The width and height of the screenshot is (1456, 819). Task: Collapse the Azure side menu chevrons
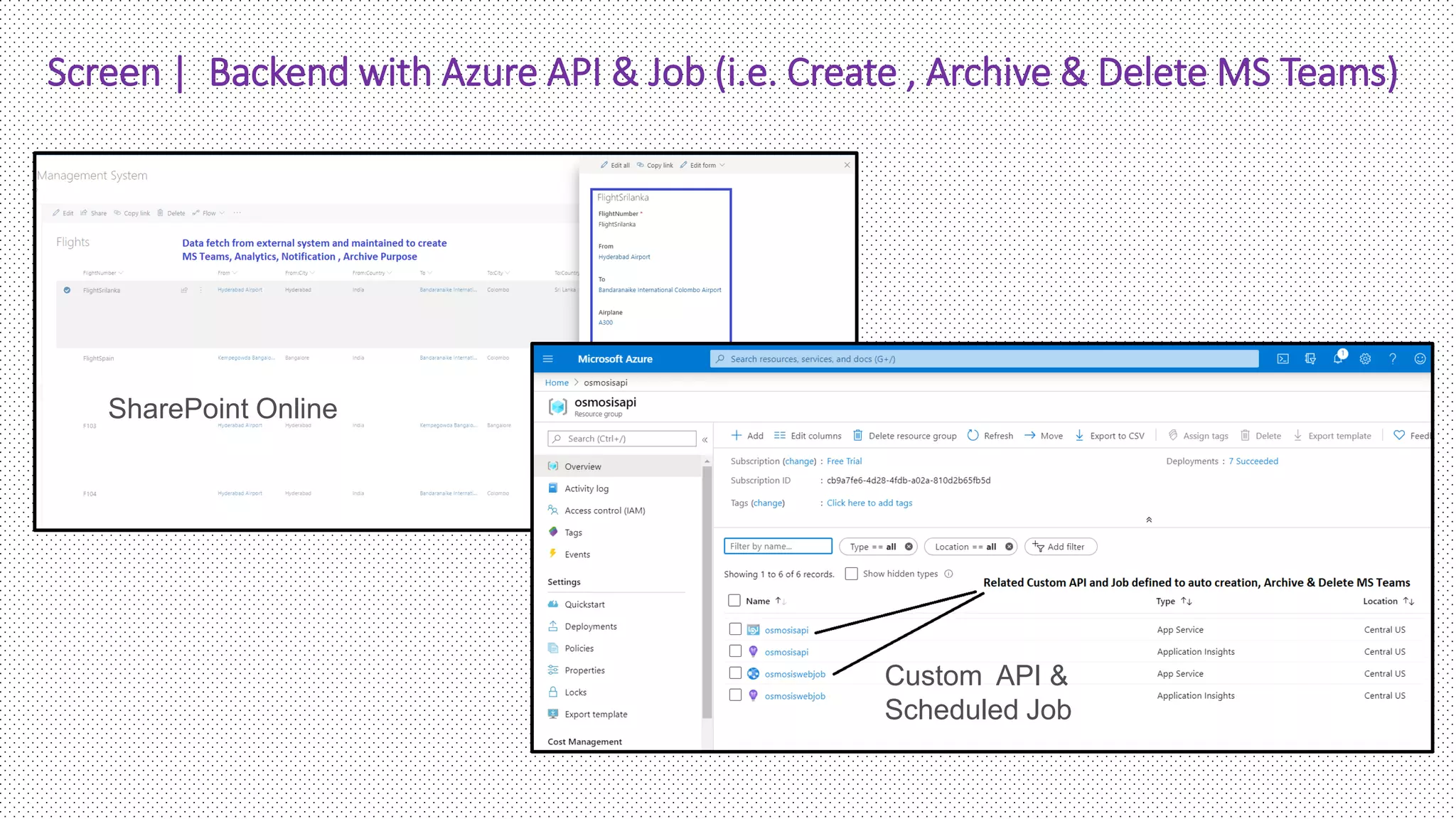click(705, 440)
